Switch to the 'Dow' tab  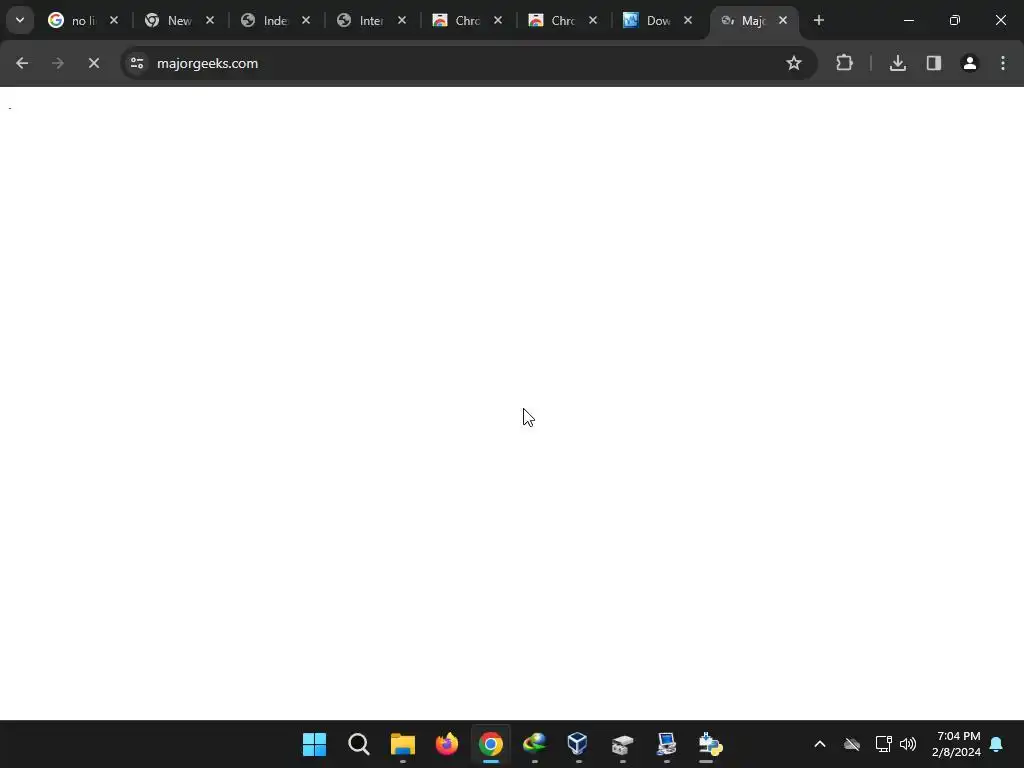coord(648,20)
